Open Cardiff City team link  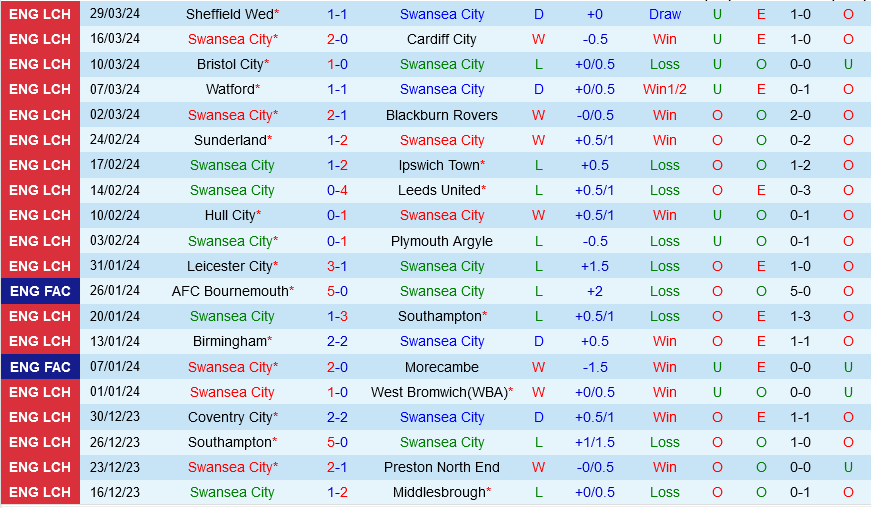click(x=441, y=39)
